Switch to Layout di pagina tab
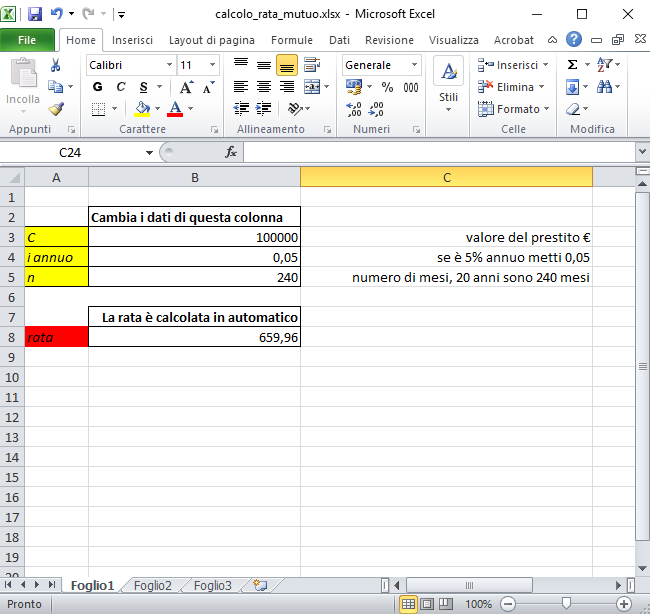 tap(211, 40)
